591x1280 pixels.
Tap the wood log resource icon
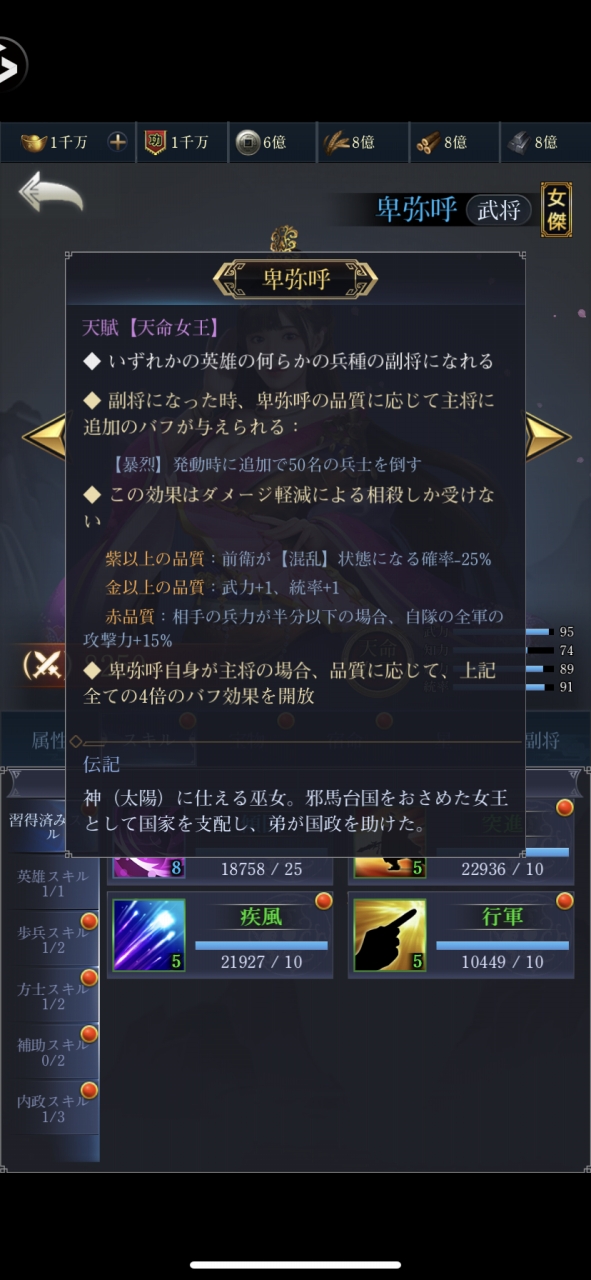[428, 142]
